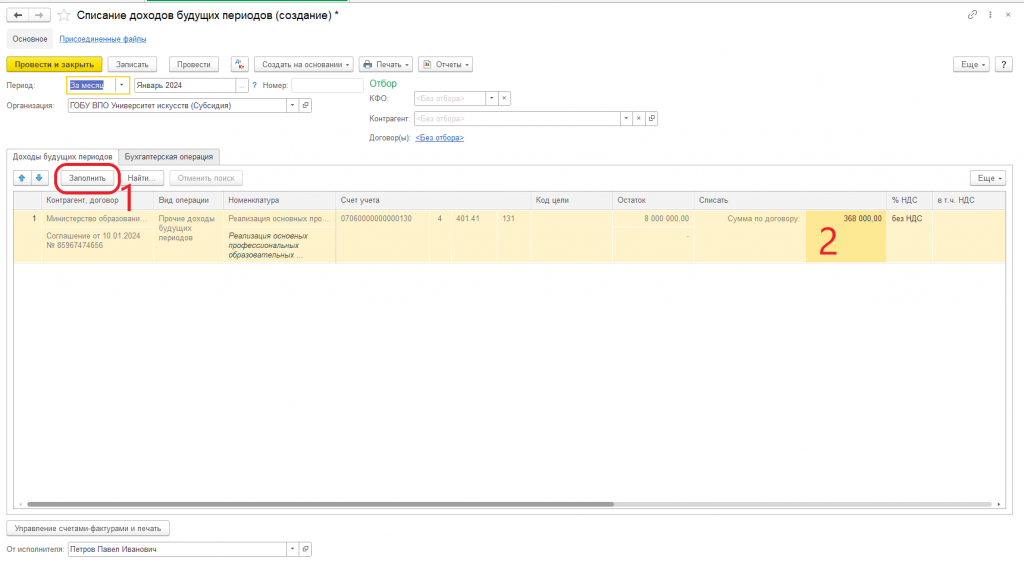Viewport: 1024px width, 562px height.
Task: Expand the Период type dropdown
Action: tap(121, 86)
